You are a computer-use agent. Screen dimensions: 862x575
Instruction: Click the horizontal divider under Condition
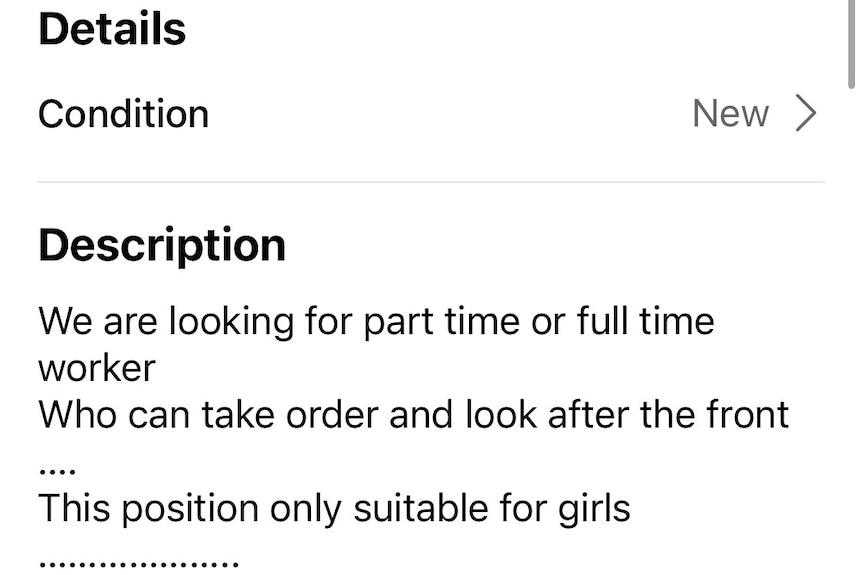click(x=431, y=181)
